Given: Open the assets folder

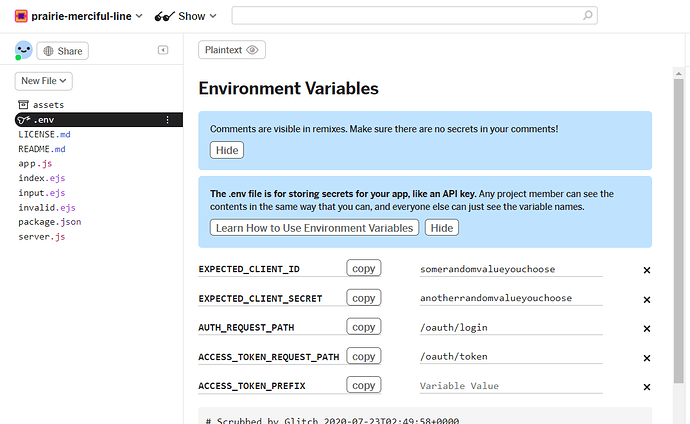Looking at the screenshot, I should [x=41, y=105].
